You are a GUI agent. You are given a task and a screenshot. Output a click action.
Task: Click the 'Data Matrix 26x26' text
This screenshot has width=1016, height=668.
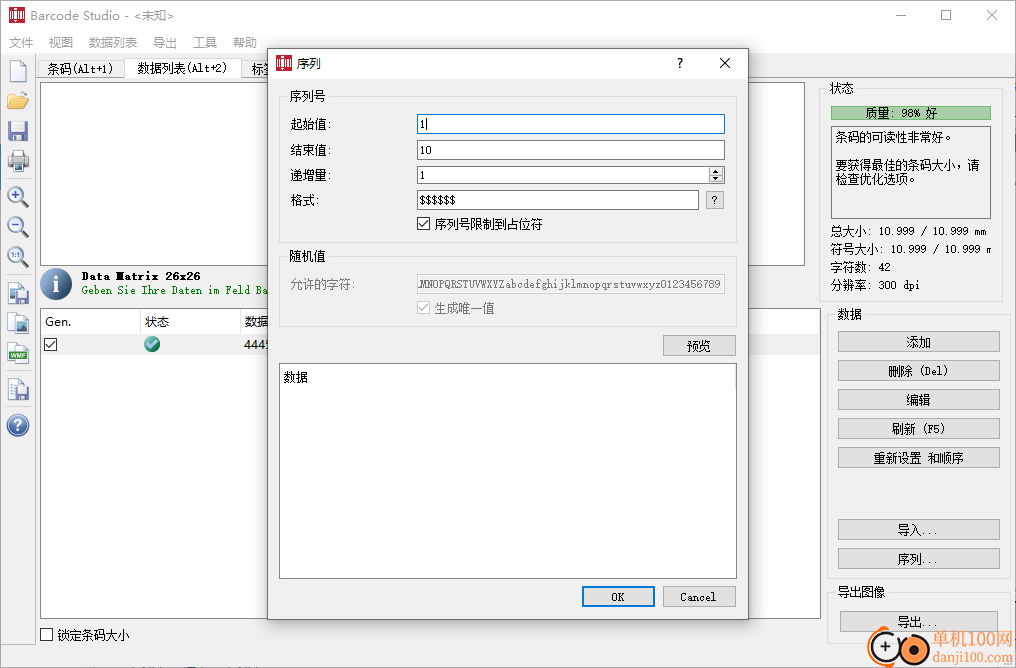(x=141, y=276)
